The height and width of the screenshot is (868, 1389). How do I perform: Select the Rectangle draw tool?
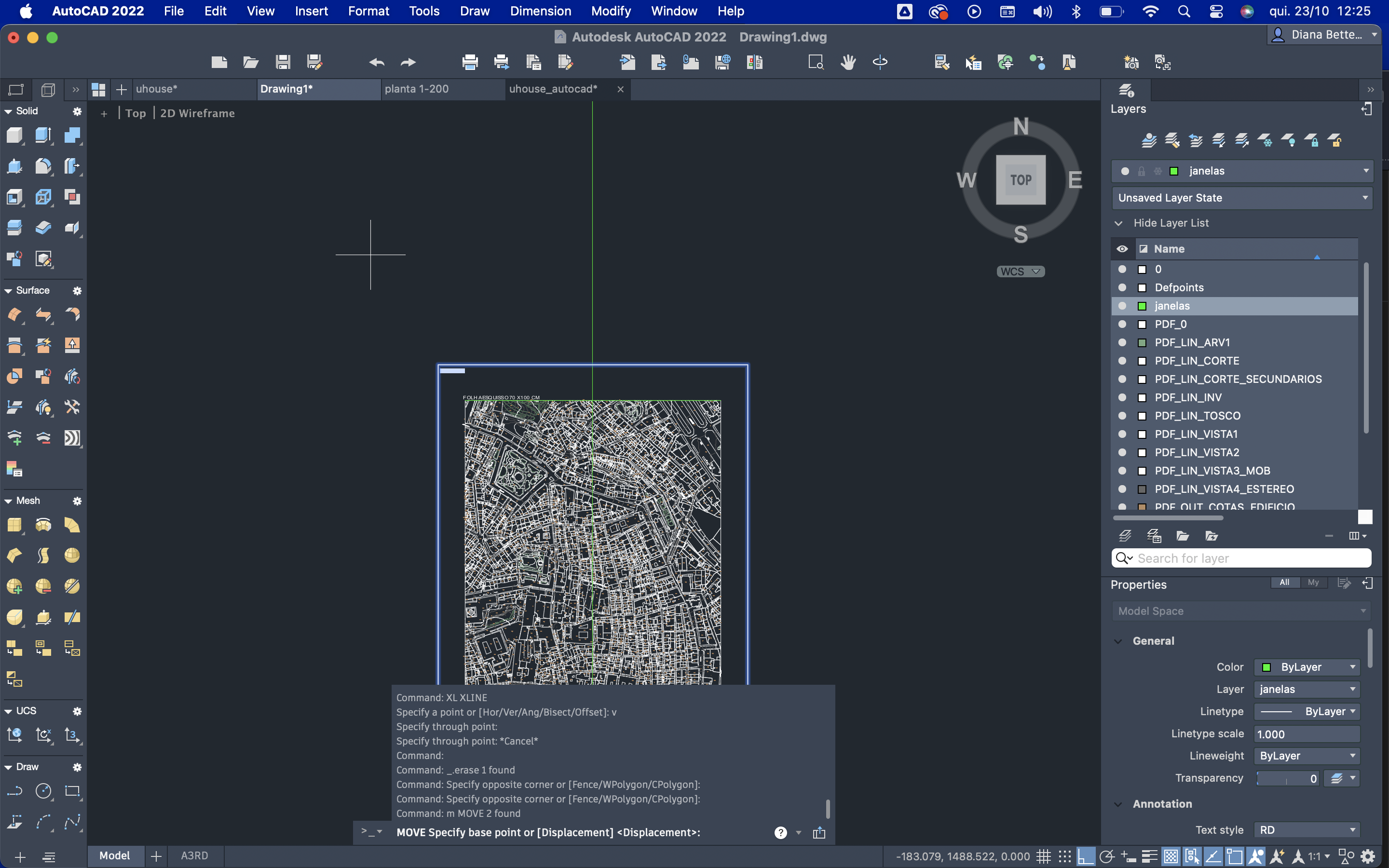coord(72,791)
